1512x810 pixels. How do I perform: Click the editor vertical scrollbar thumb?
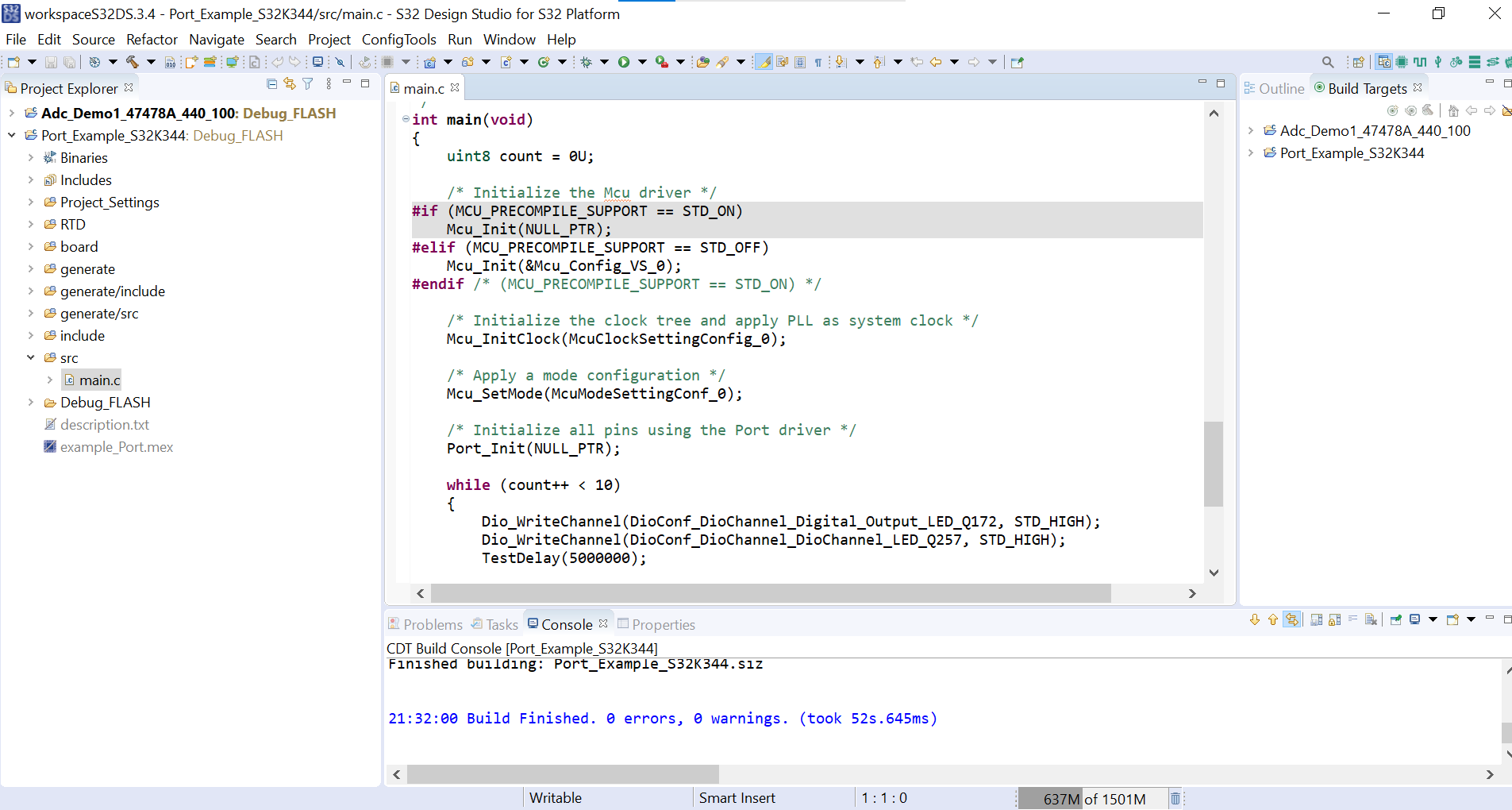point(1214,464)
